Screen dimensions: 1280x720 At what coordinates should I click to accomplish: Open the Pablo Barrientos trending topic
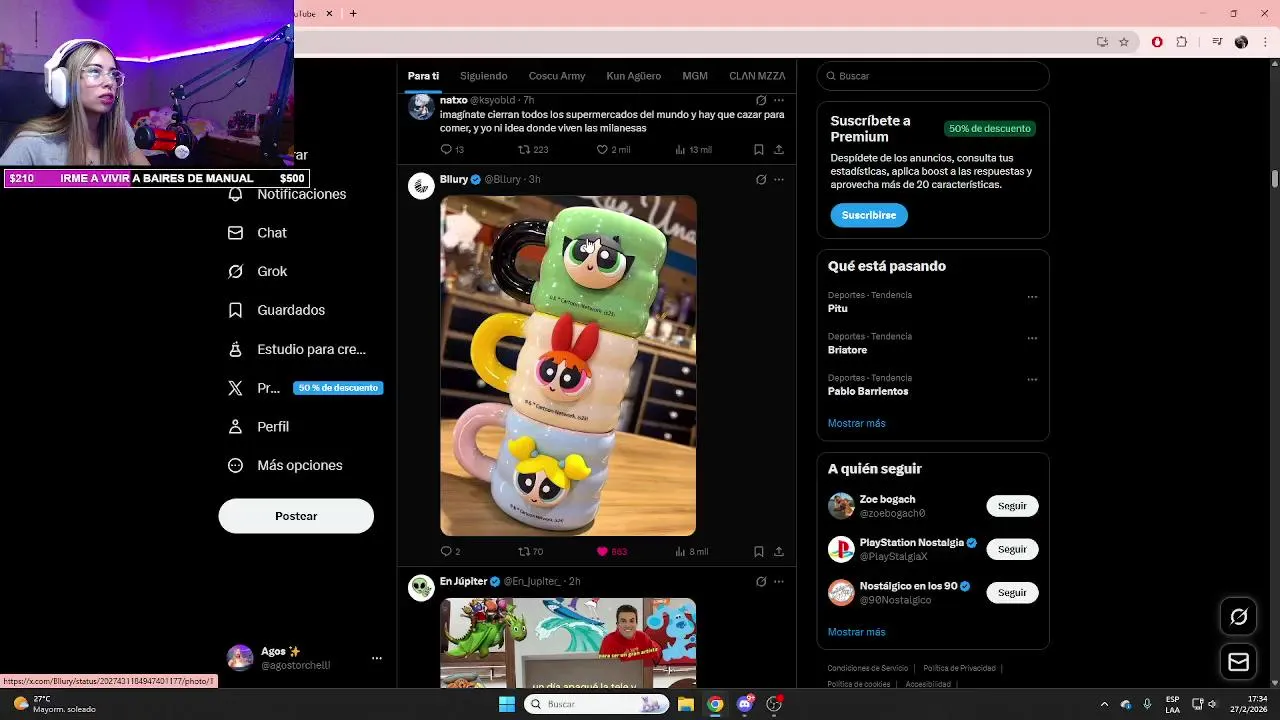(x=868, y=391)
